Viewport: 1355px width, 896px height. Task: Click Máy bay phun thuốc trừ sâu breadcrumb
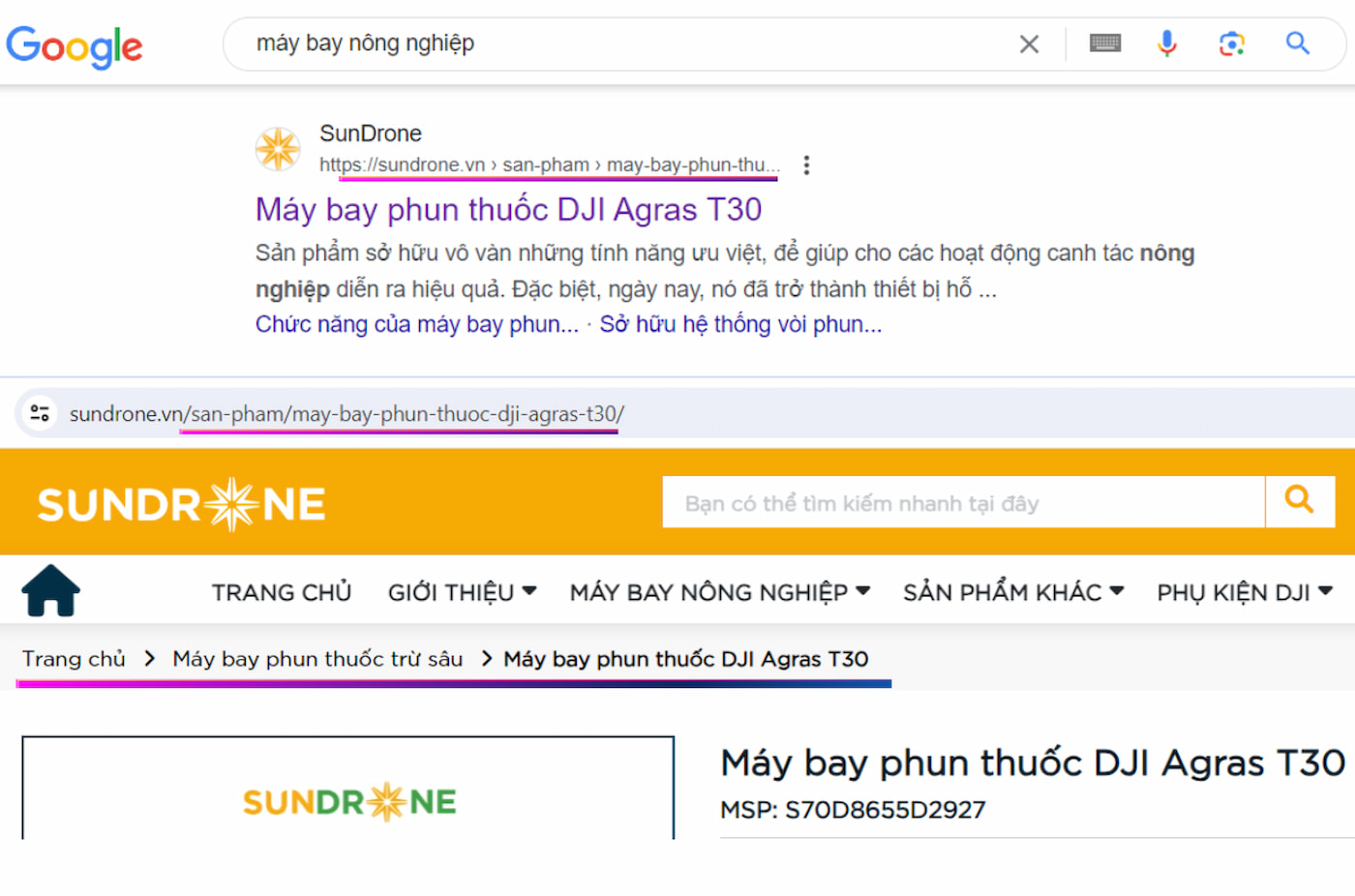click(x=317, y=659)
